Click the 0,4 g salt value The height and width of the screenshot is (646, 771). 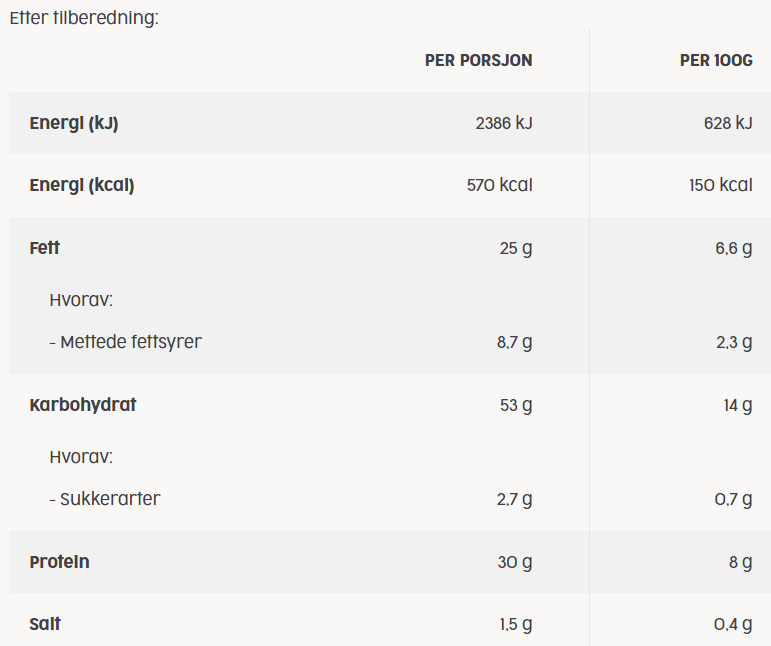[x=733, y=624]
